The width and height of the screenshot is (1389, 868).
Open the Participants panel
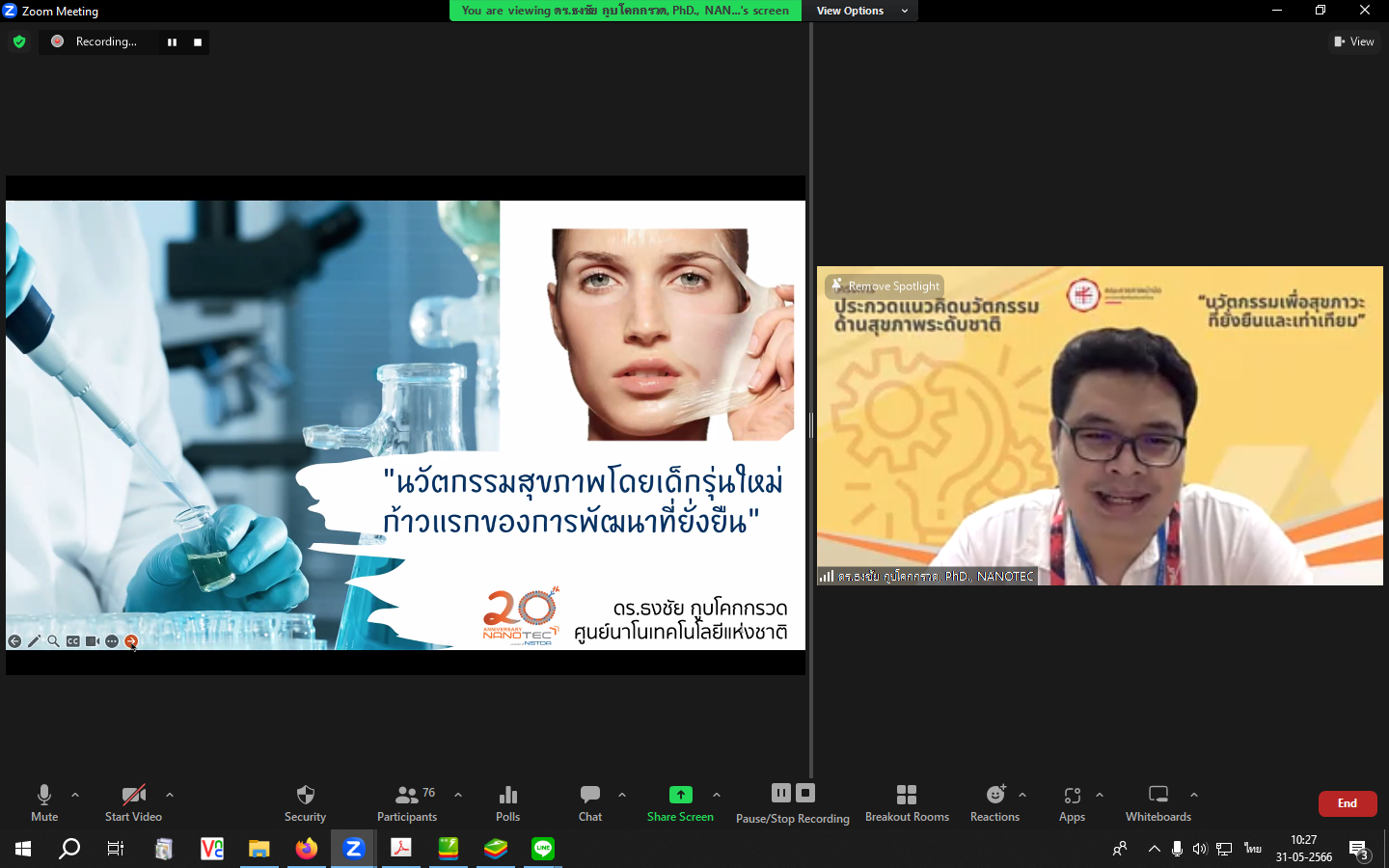click(x=406, y=802)
